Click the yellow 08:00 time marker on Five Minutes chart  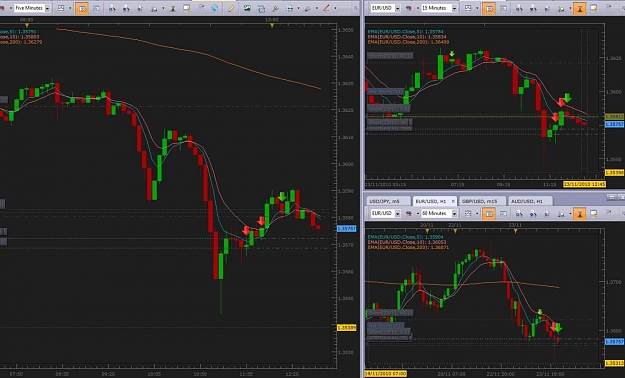(27, 25)
